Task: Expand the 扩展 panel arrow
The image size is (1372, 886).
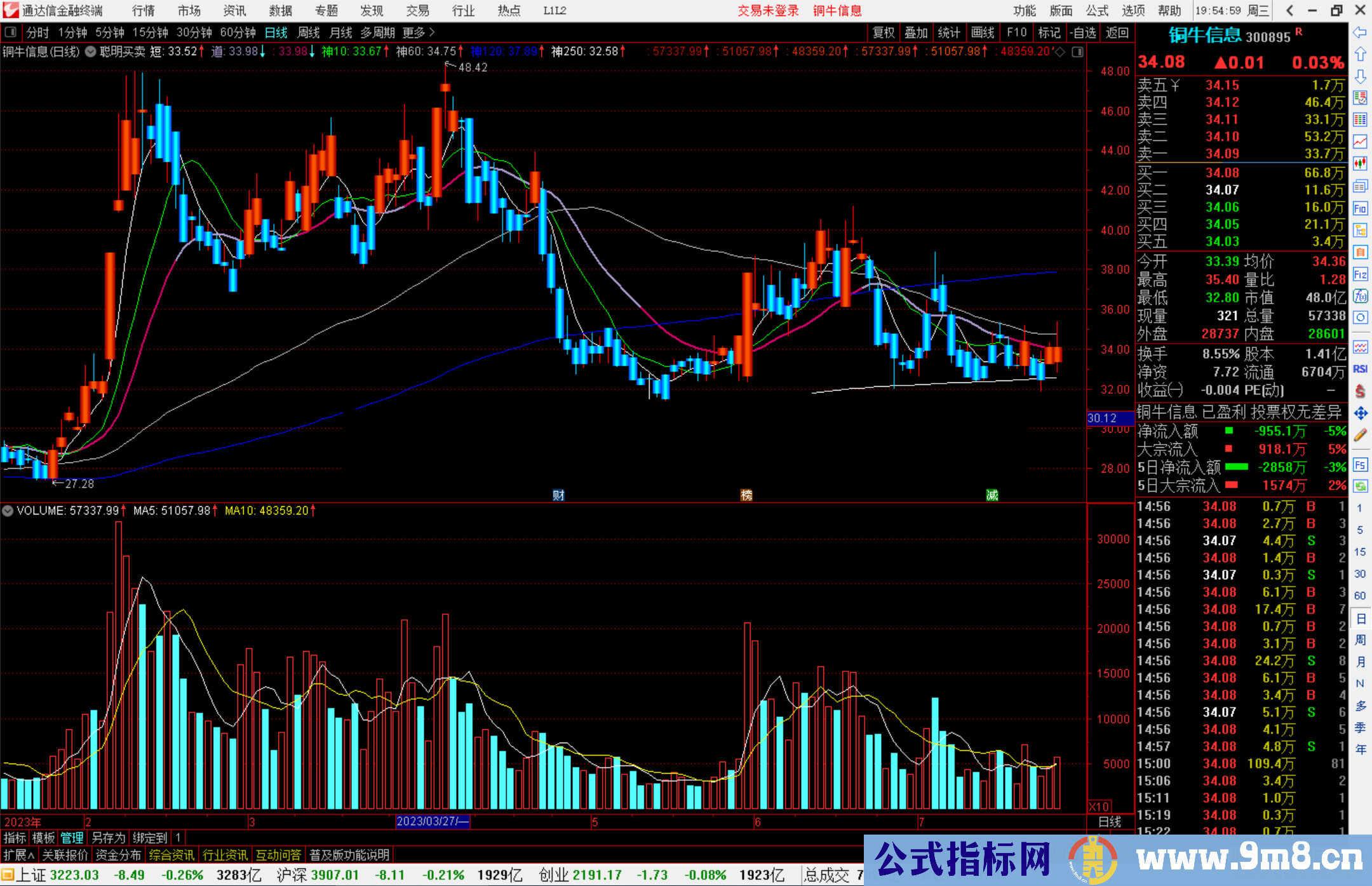Action: [x=19, y=855]
